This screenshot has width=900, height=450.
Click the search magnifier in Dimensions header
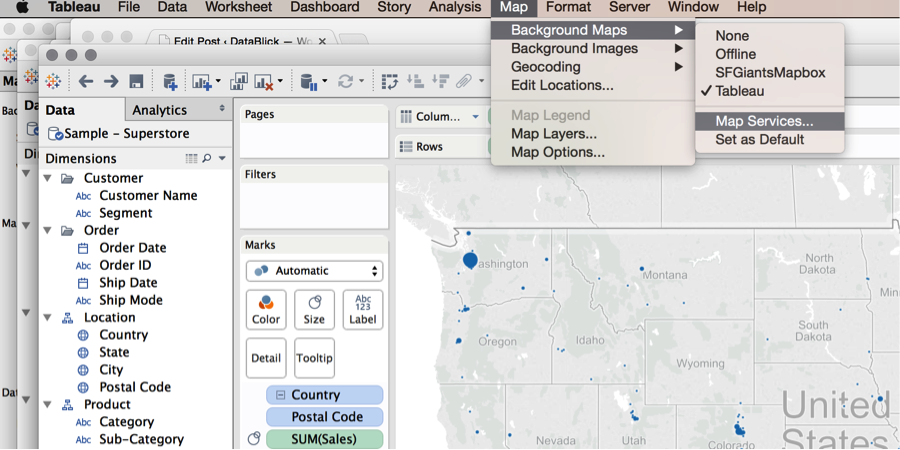point(207,158)
